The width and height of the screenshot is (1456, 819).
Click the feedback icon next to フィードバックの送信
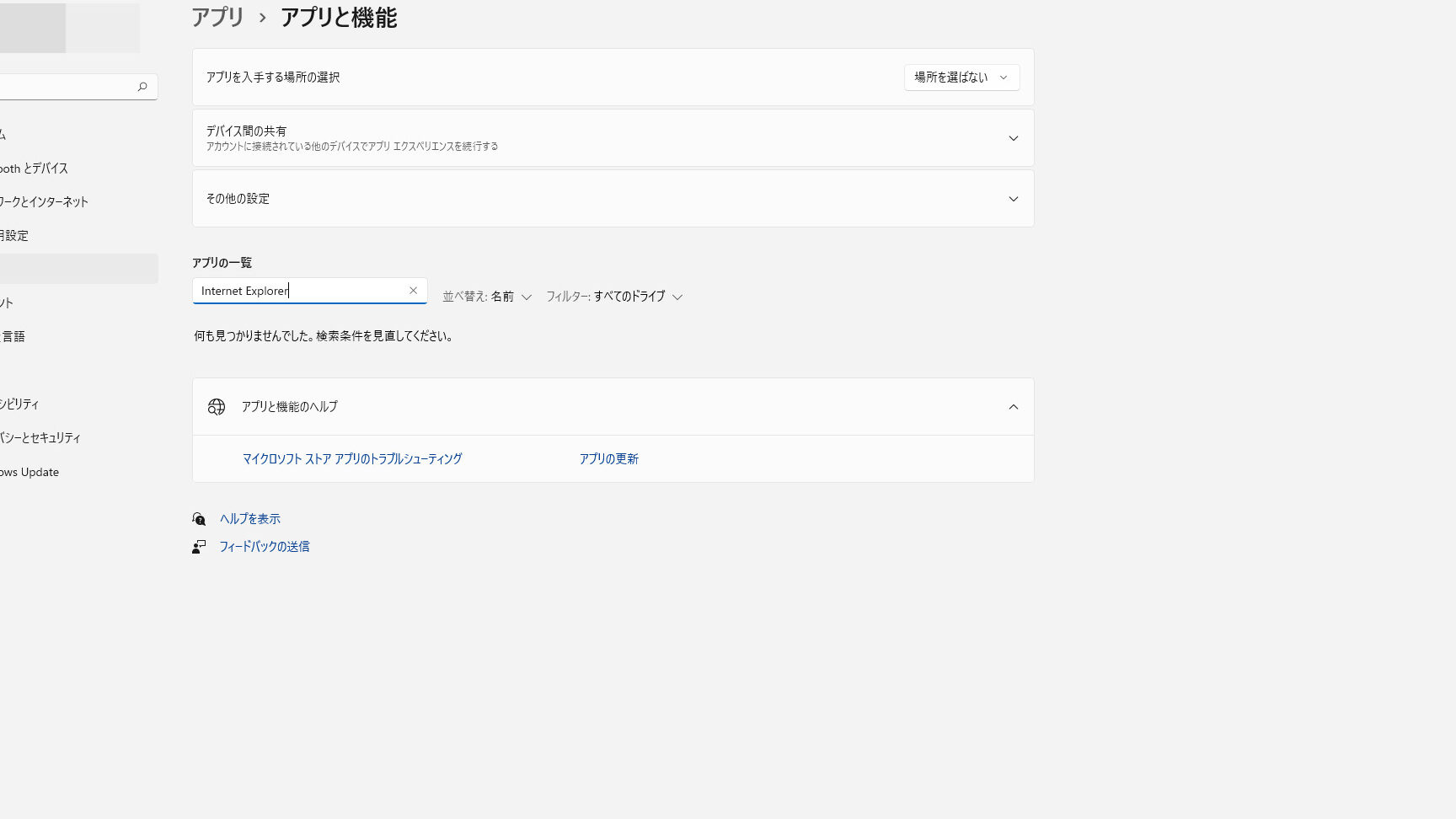[199, 547]
